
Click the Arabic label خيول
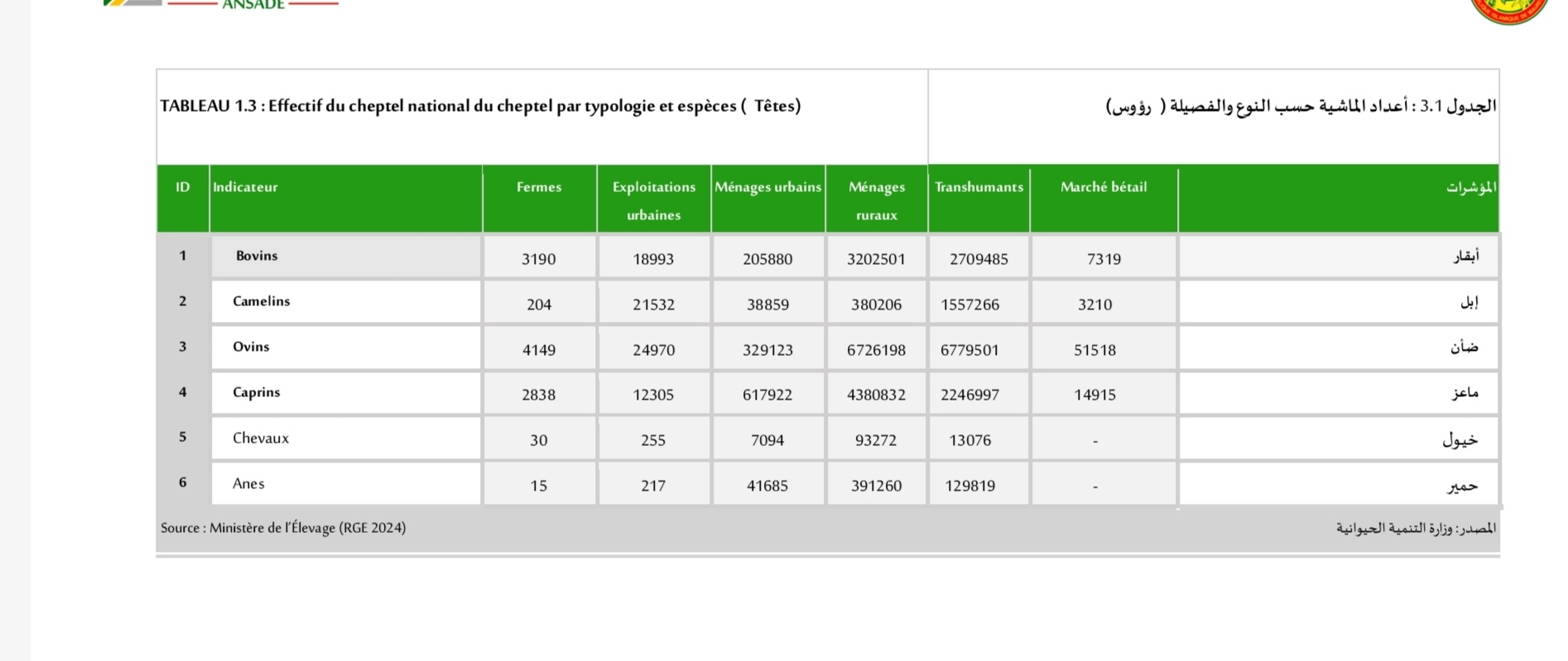(1460, 439)
